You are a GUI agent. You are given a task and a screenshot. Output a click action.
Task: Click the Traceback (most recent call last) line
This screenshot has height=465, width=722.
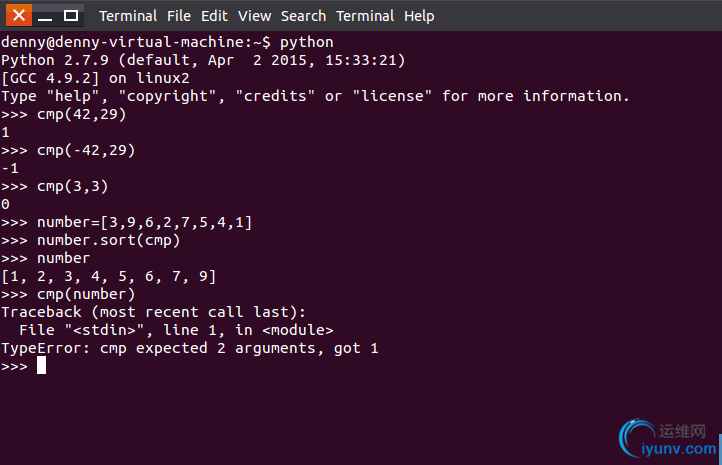(x=153, y=312)
